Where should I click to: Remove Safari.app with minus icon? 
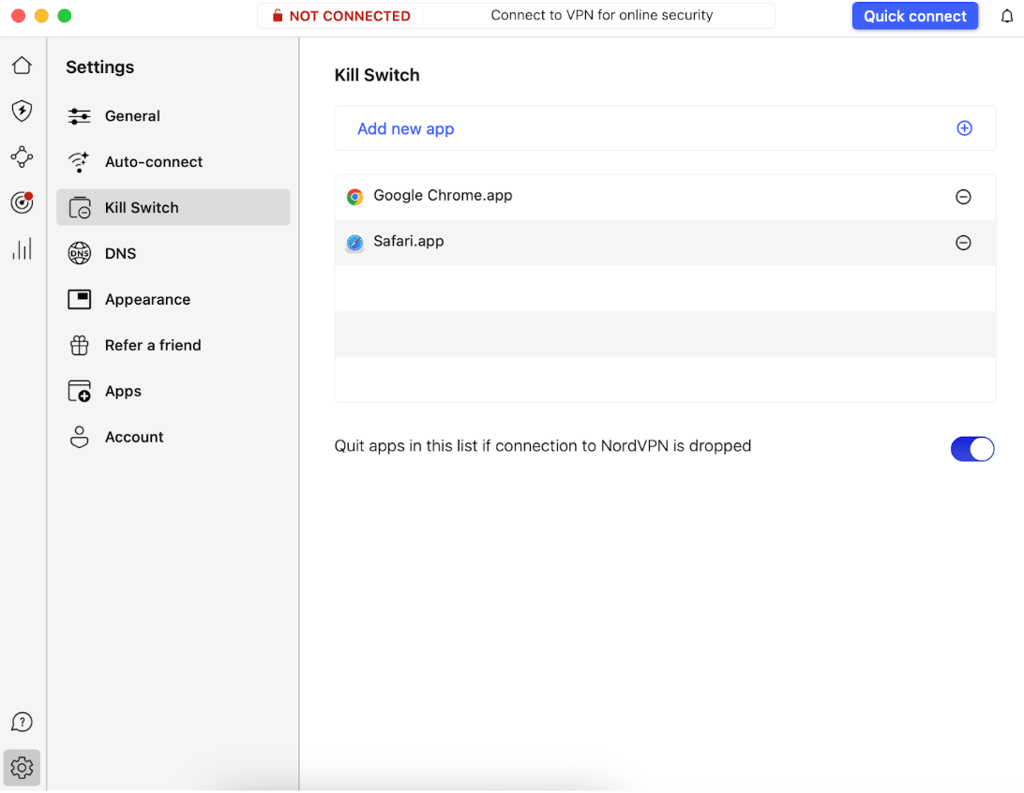tap(963, 243)
